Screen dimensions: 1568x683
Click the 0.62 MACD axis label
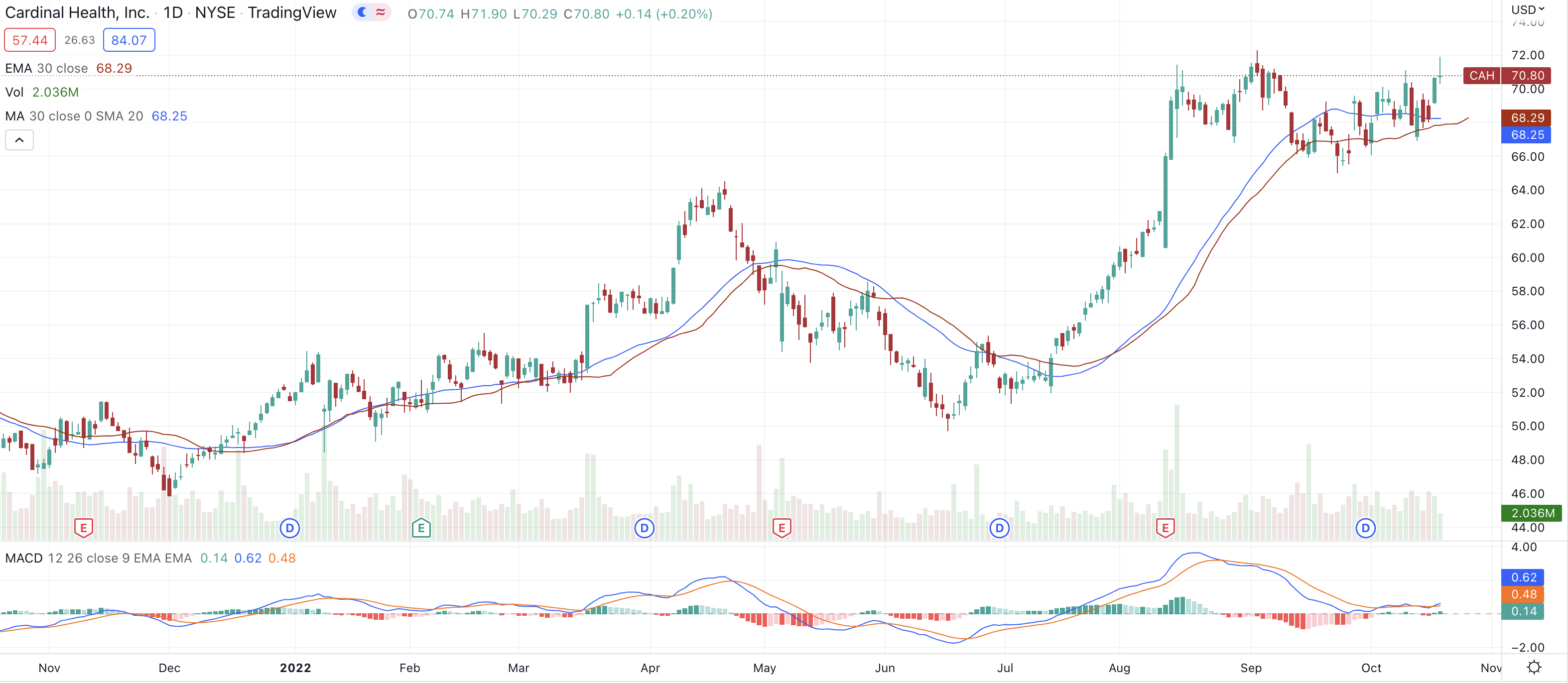point(1523,577)
